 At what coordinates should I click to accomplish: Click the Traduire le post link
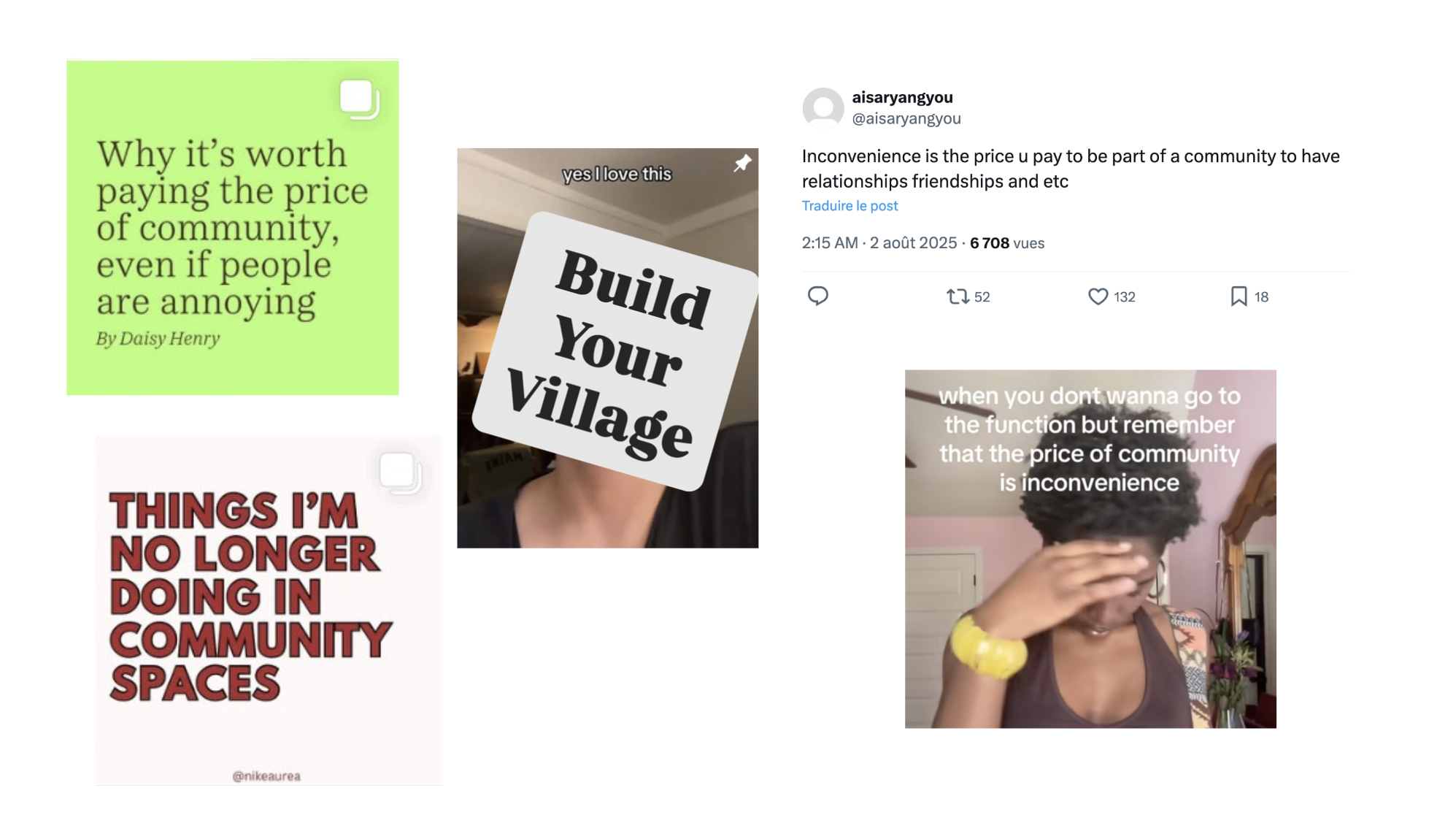850,206
